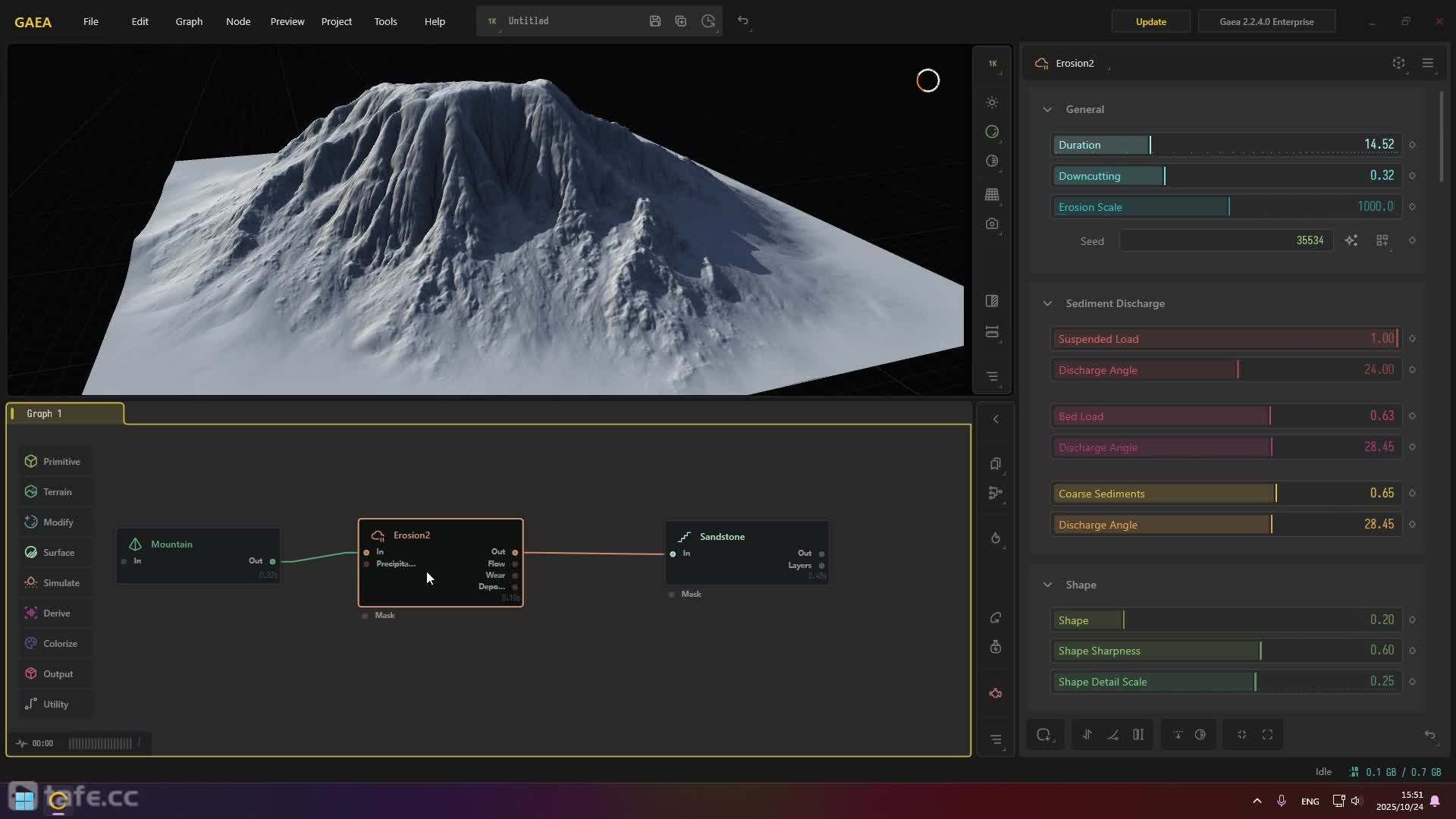Click the properties panel hamburger menu icon
The height and width of the screenshot is (819, 1456).
[x=1428, y=63]
